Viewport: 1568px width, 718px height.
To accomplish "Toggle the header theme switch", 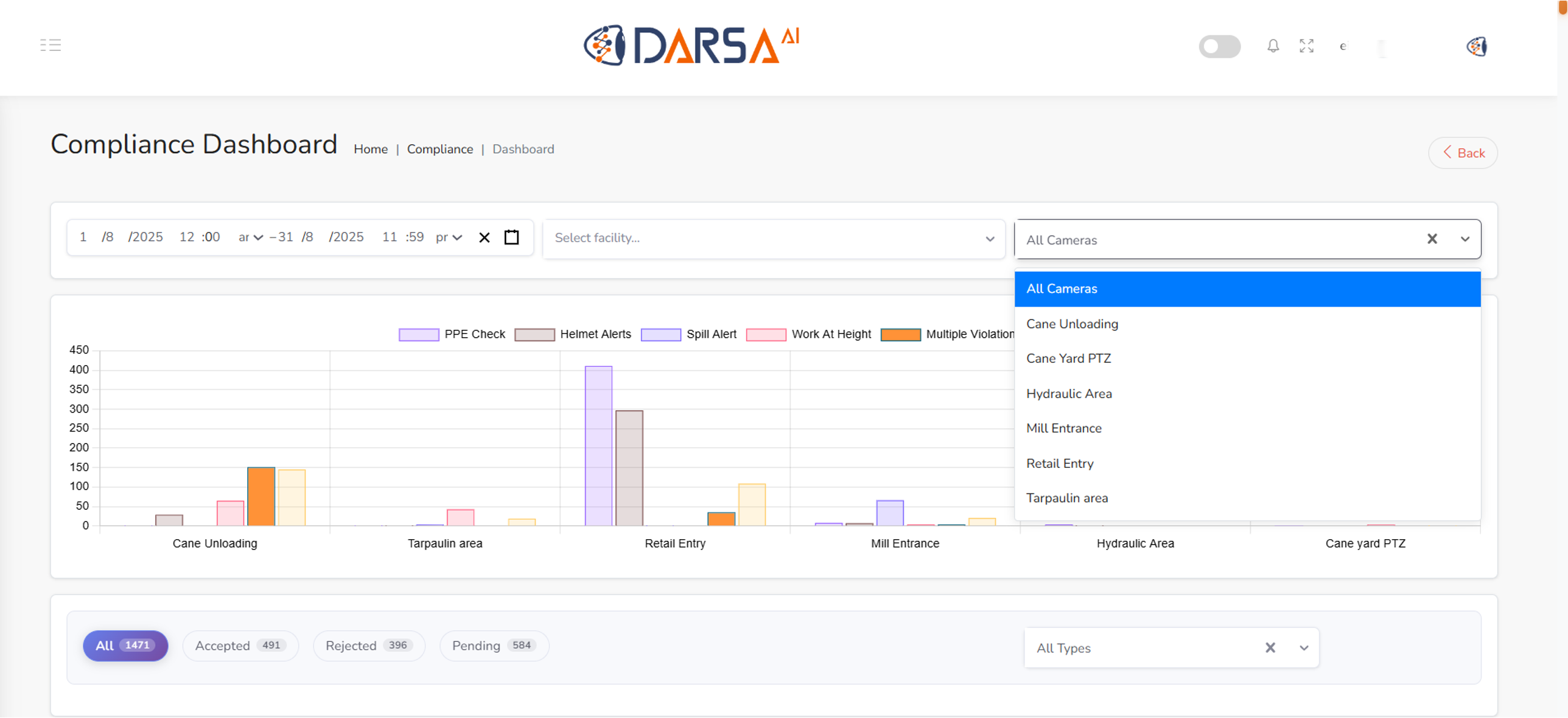I will [1219, 47].
